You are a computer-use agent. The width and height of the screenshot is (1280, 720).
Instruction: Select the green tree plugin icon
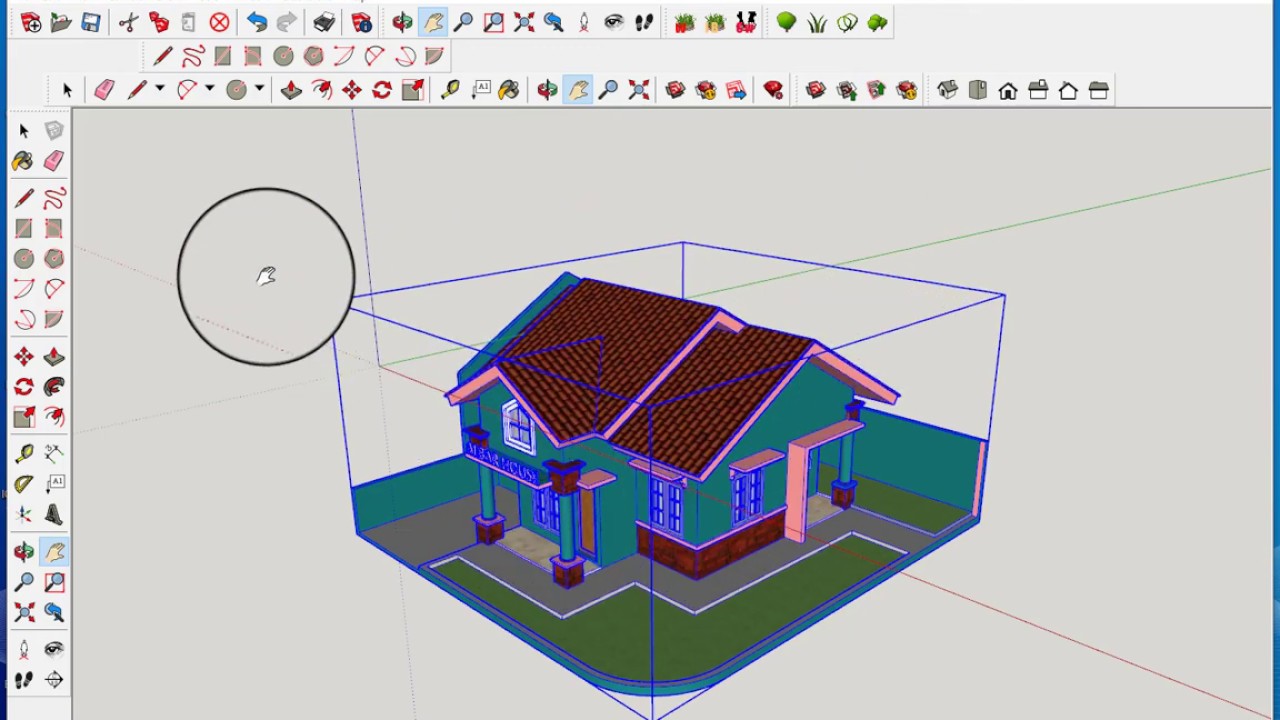click(786, 22)
